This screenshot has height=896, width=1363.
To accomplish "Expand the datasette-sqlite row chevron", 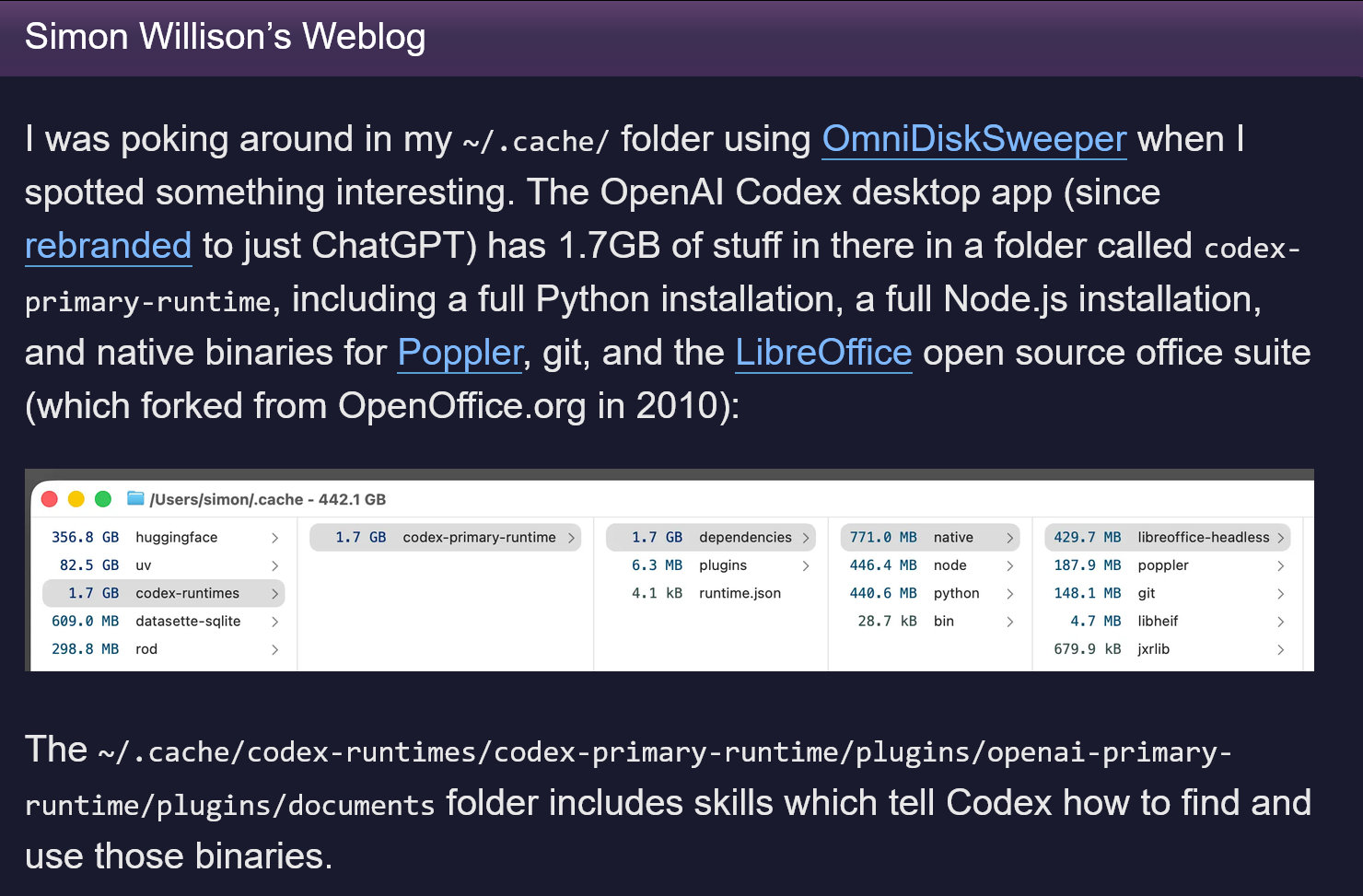I will click(274, 622).
